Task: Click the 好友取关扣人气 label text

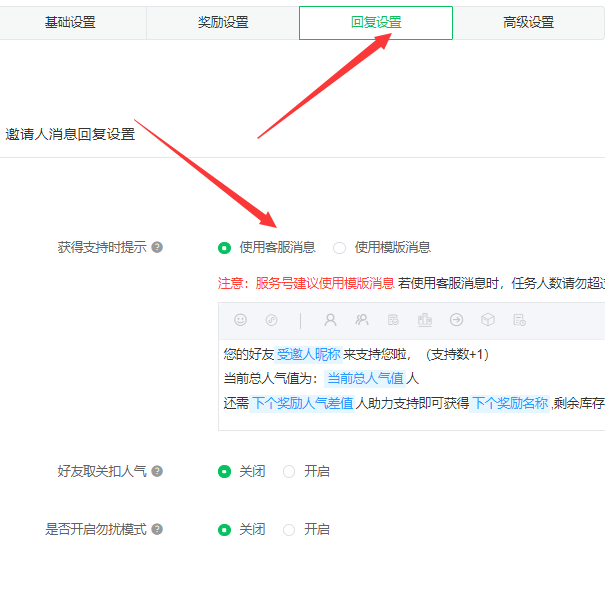Action: click(102, 471)
